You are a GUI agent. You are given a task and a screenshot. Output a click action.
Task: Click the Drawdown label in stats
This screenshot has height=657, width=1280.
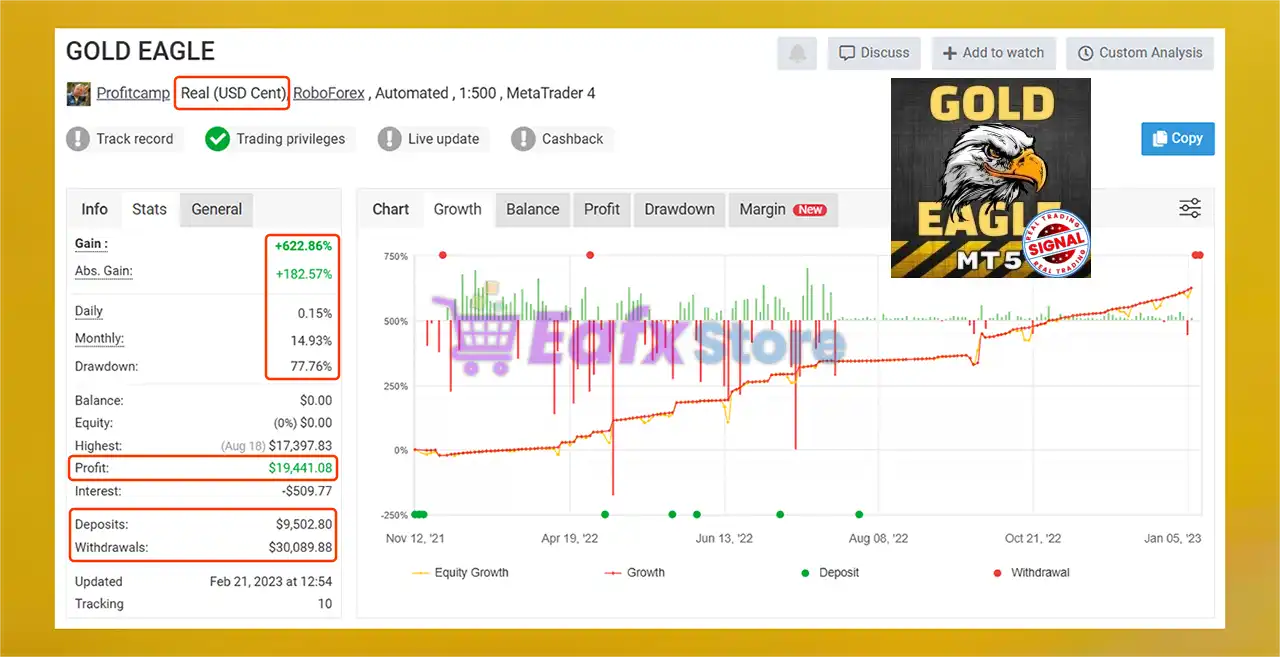tap(107, 366)
